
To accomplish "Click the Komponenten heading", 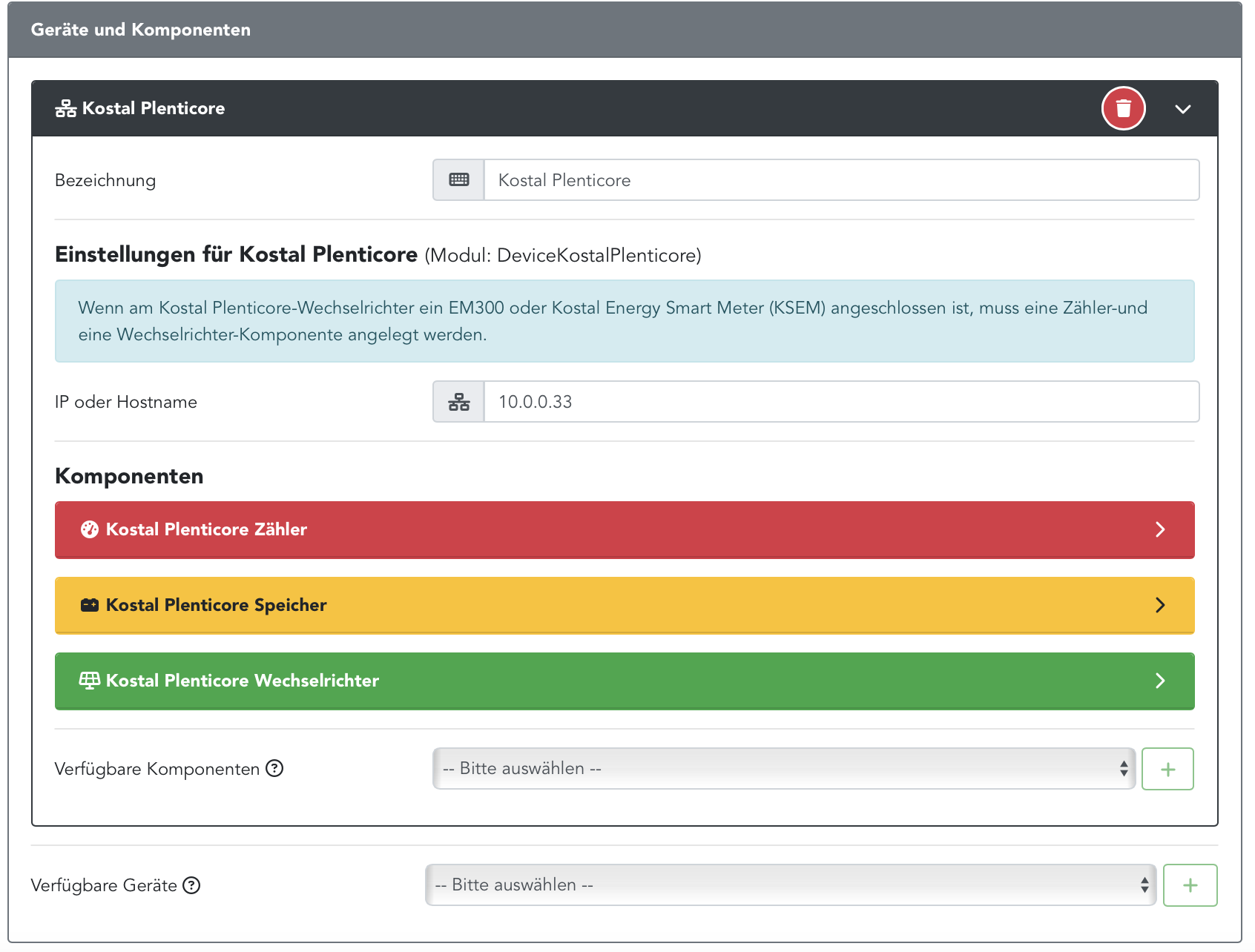I will [x=129, y=476].
